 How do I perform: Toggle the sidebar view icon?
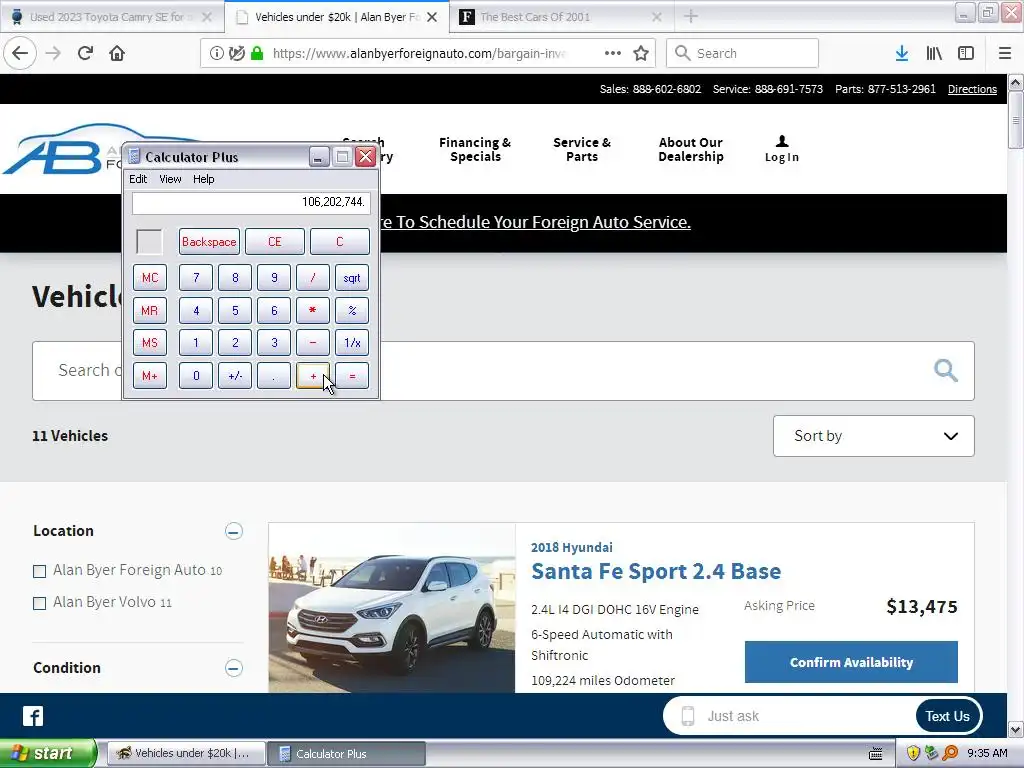966,53
